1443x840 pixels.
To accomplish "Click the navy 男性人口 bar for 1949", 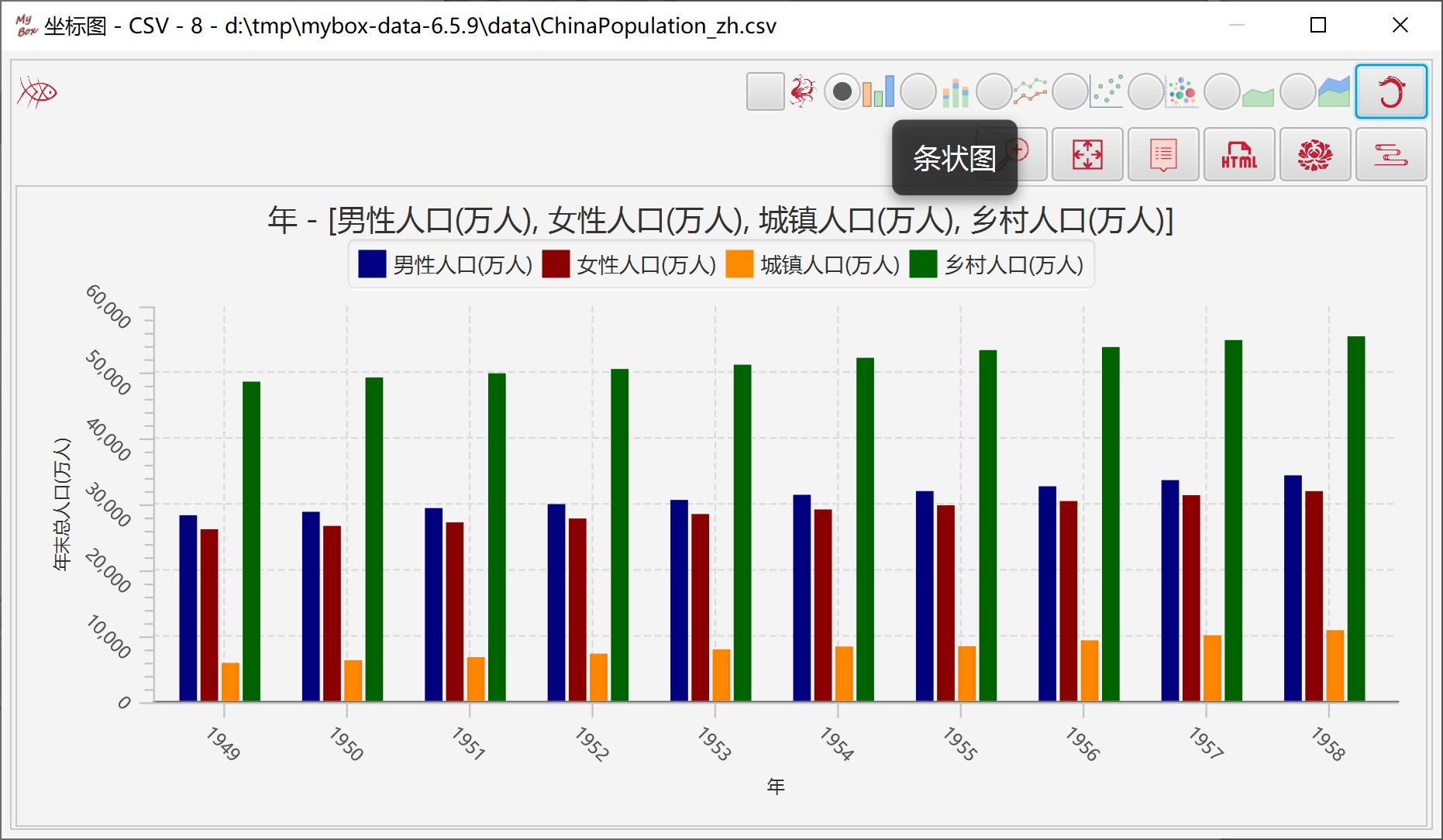I will pyautogui.click(x=188, y=608).
